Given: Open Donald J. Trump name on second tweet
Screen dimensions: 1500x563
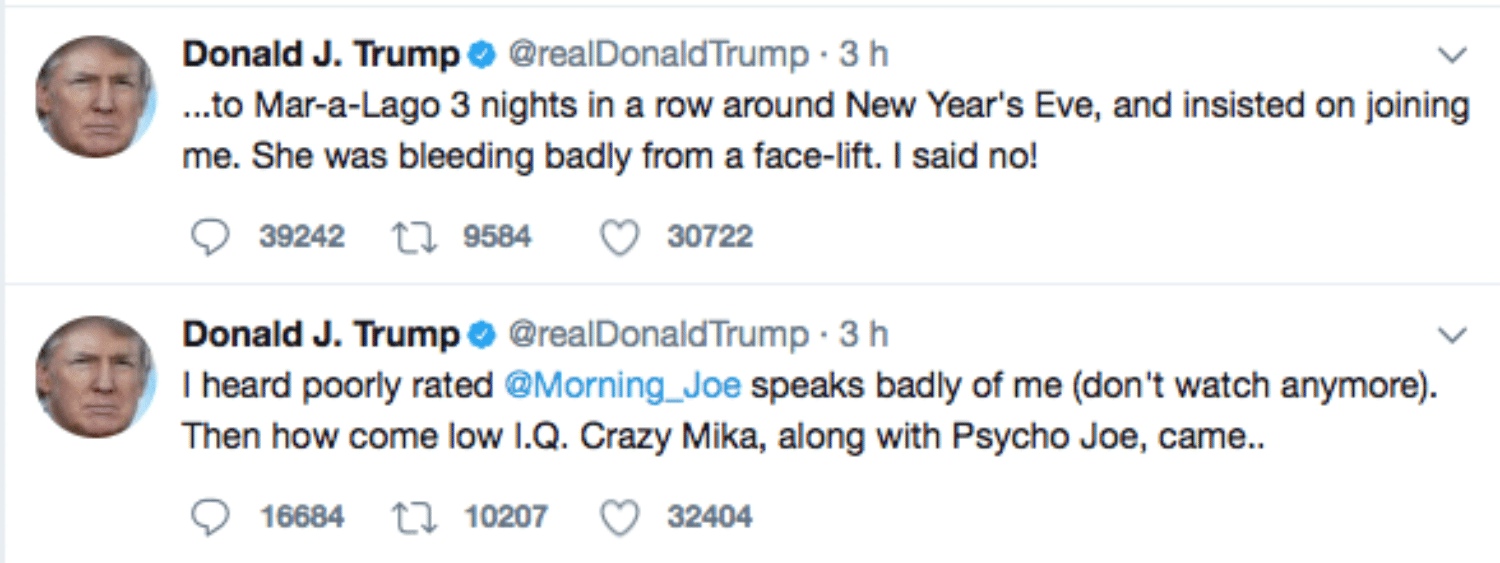Looking at the screenshot, I should pos(320,334).
